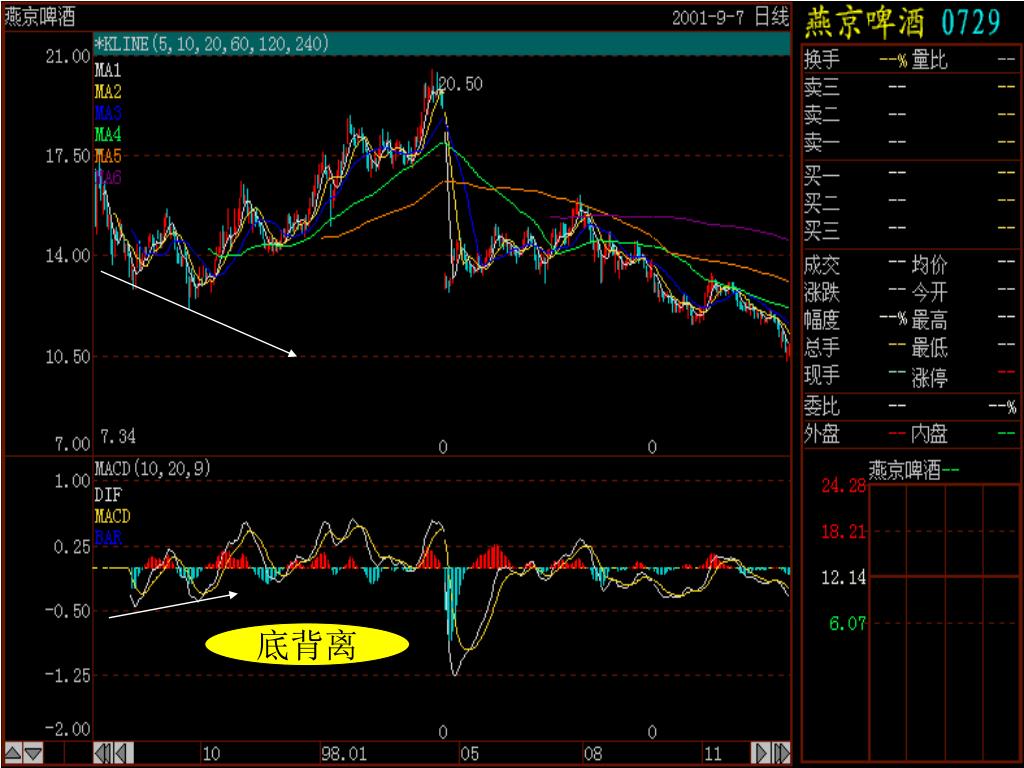
Task: Click the 7.34 low price label
Action: (118, 436)
